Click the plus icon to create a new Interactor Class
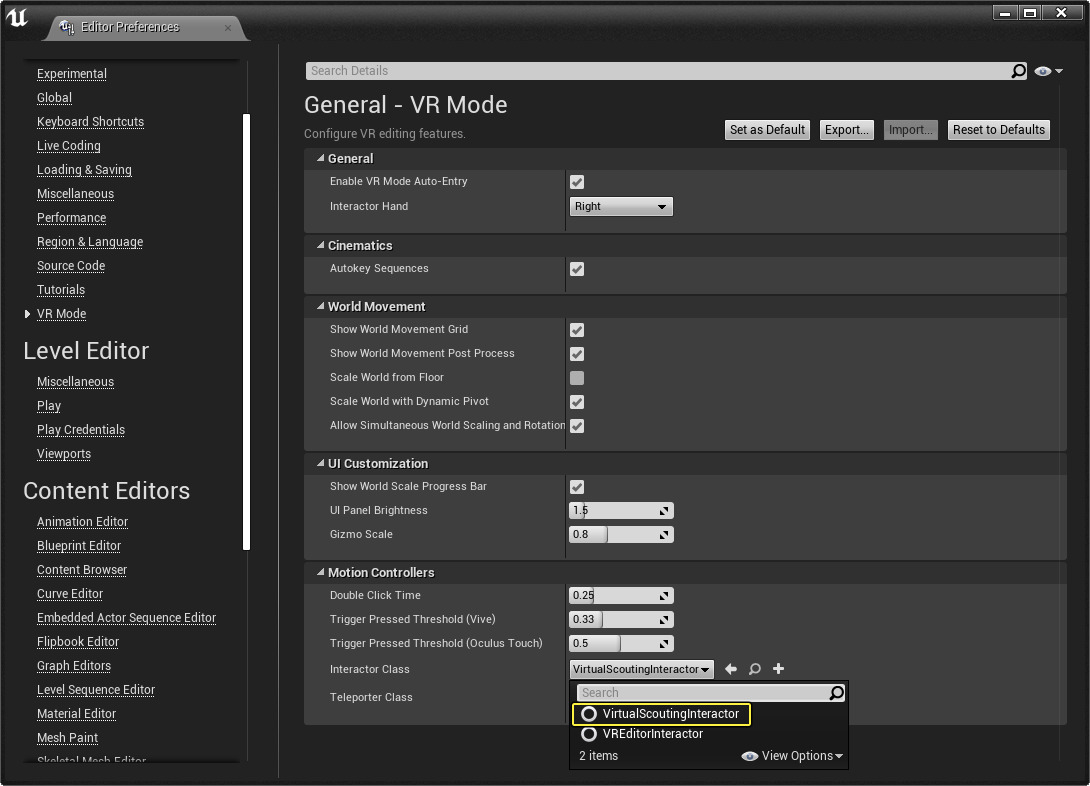Image resolution: width=1090 pixels, height=786 pixels. (x=779, y=669)
